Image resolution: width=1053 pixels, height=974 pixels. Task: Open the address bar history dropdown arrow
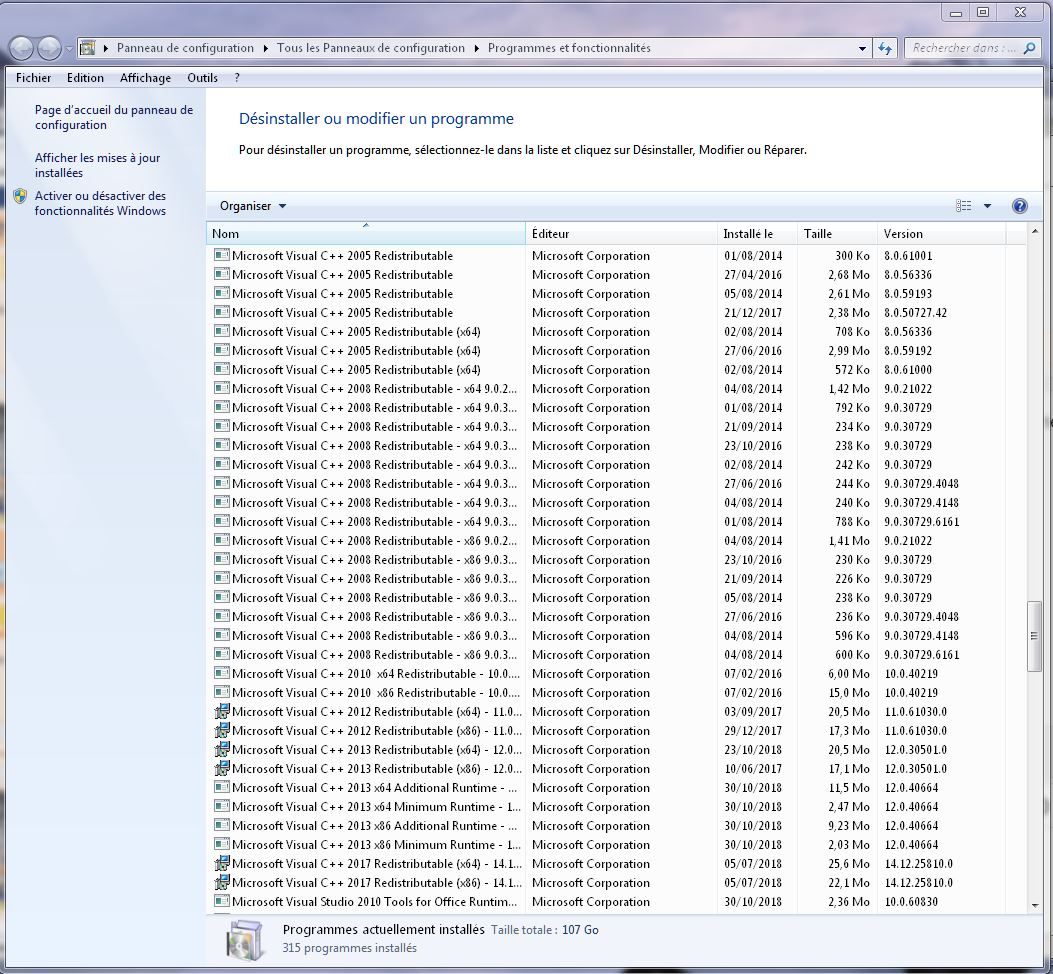pos(863,48)
